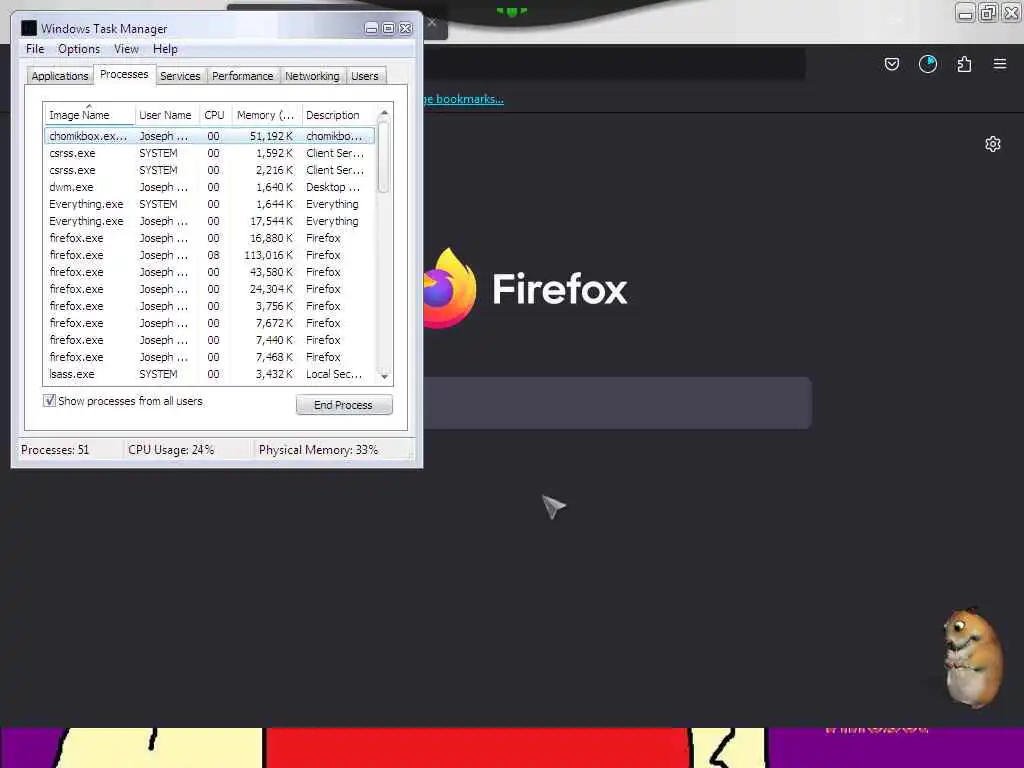Switch to the Performance tab
Viewport: 1024px width, 768px height.
pyautogui.click(x=242, y=76)
